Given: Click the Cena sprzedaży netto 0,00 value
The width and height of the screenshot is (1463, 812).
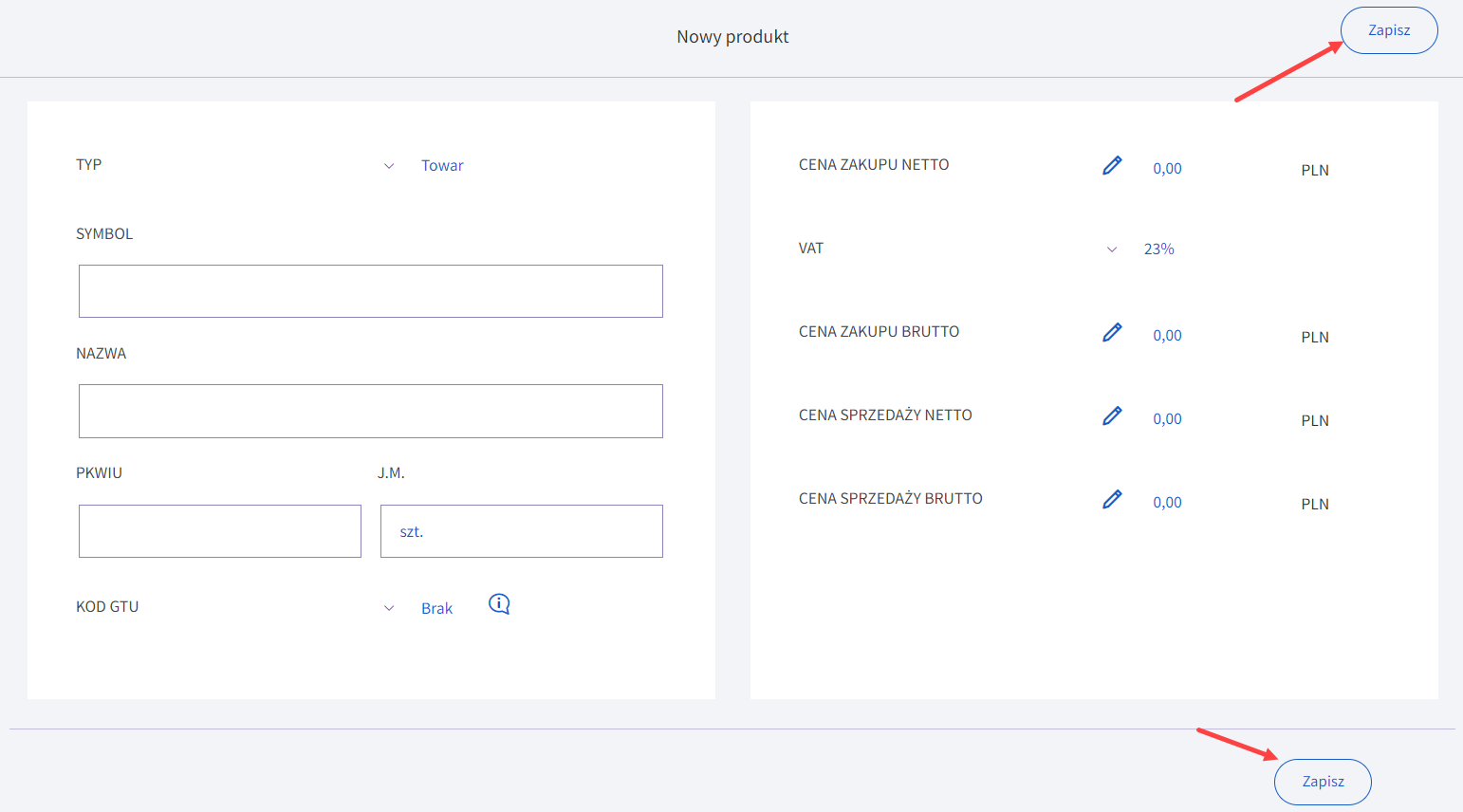Looking at the screenshot, I should [x=1167, y=419].
